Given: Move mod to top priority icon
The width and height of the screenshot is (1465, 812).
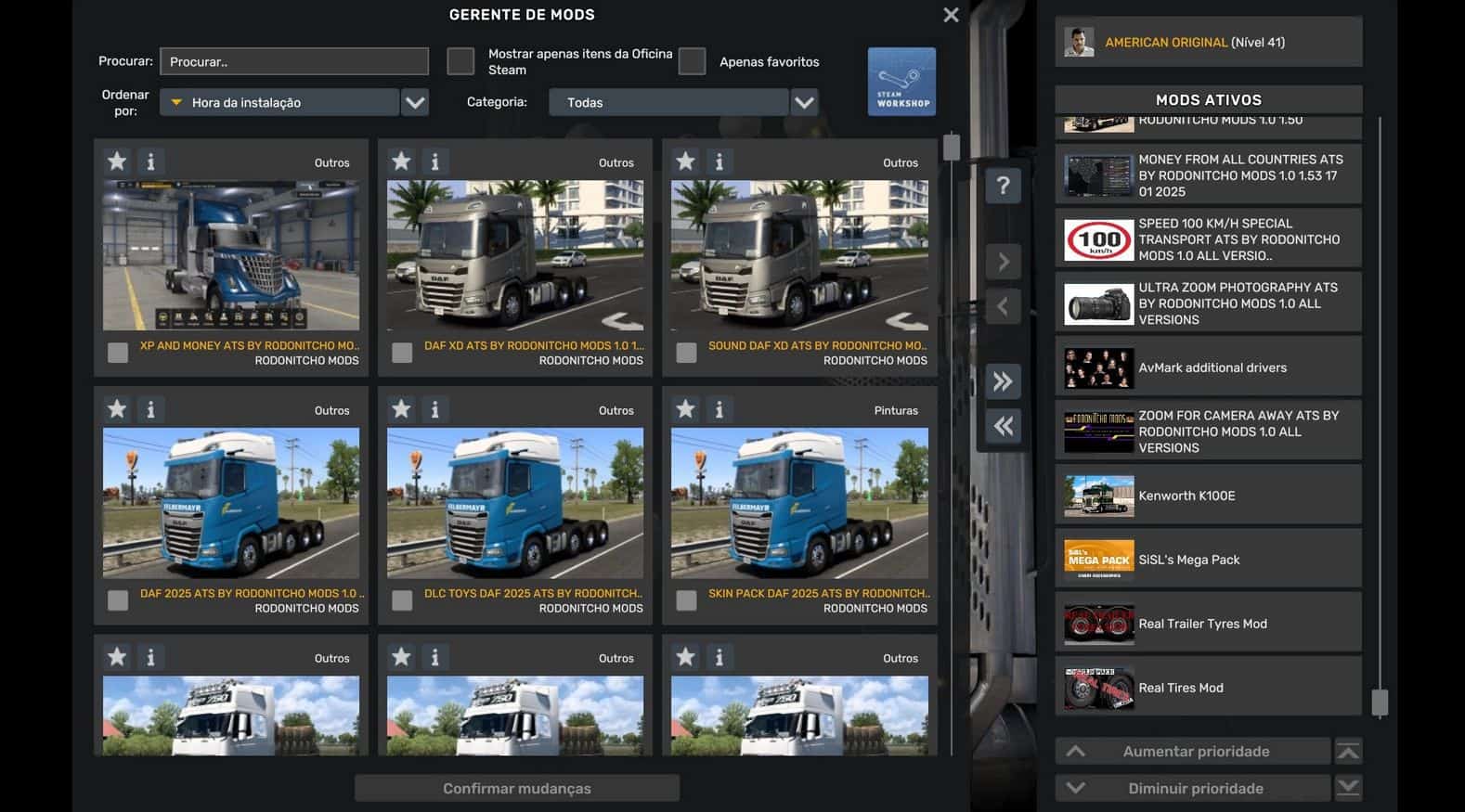Looking at the screenshot, I should pyautogui.click(x=1348, y=752).
